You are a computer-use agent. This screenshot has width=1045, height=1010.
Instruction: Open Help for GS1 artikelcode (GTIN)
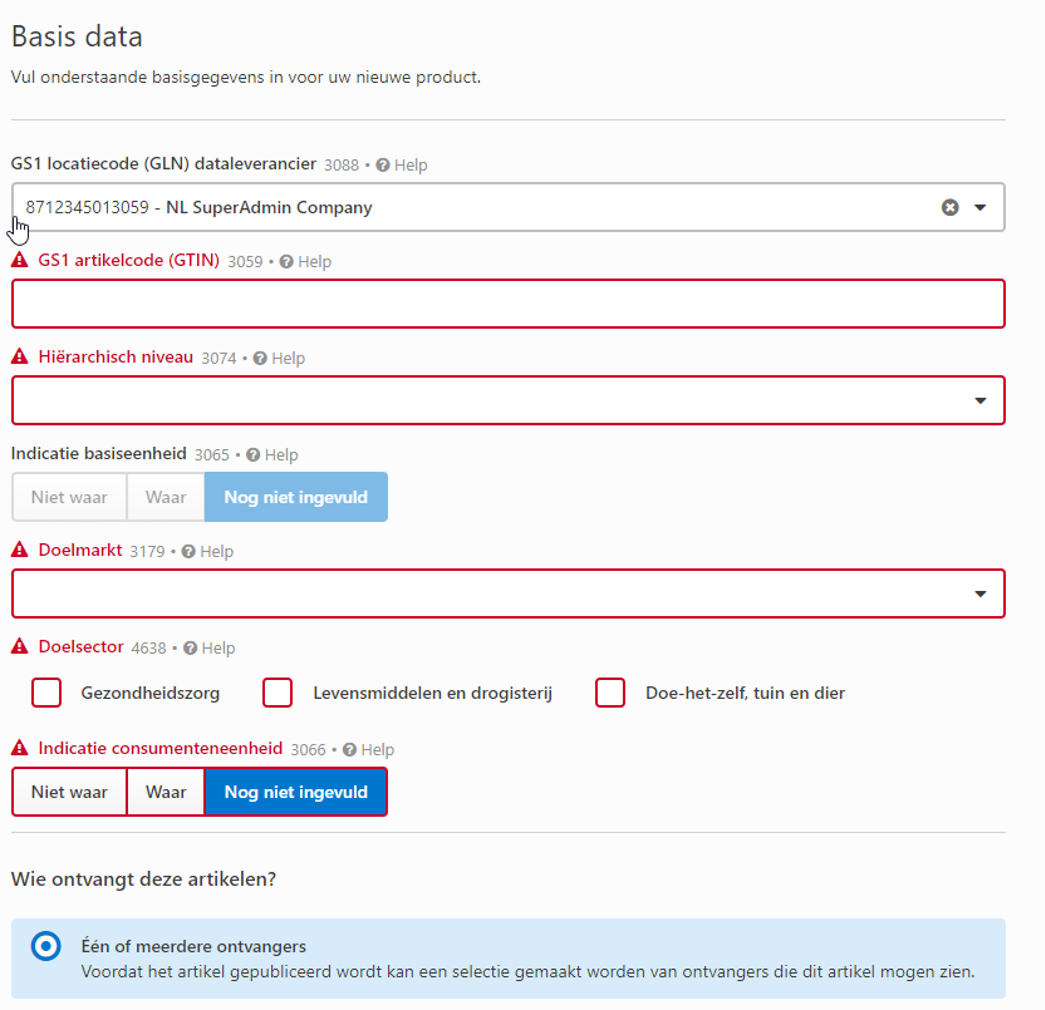point(305,262)
